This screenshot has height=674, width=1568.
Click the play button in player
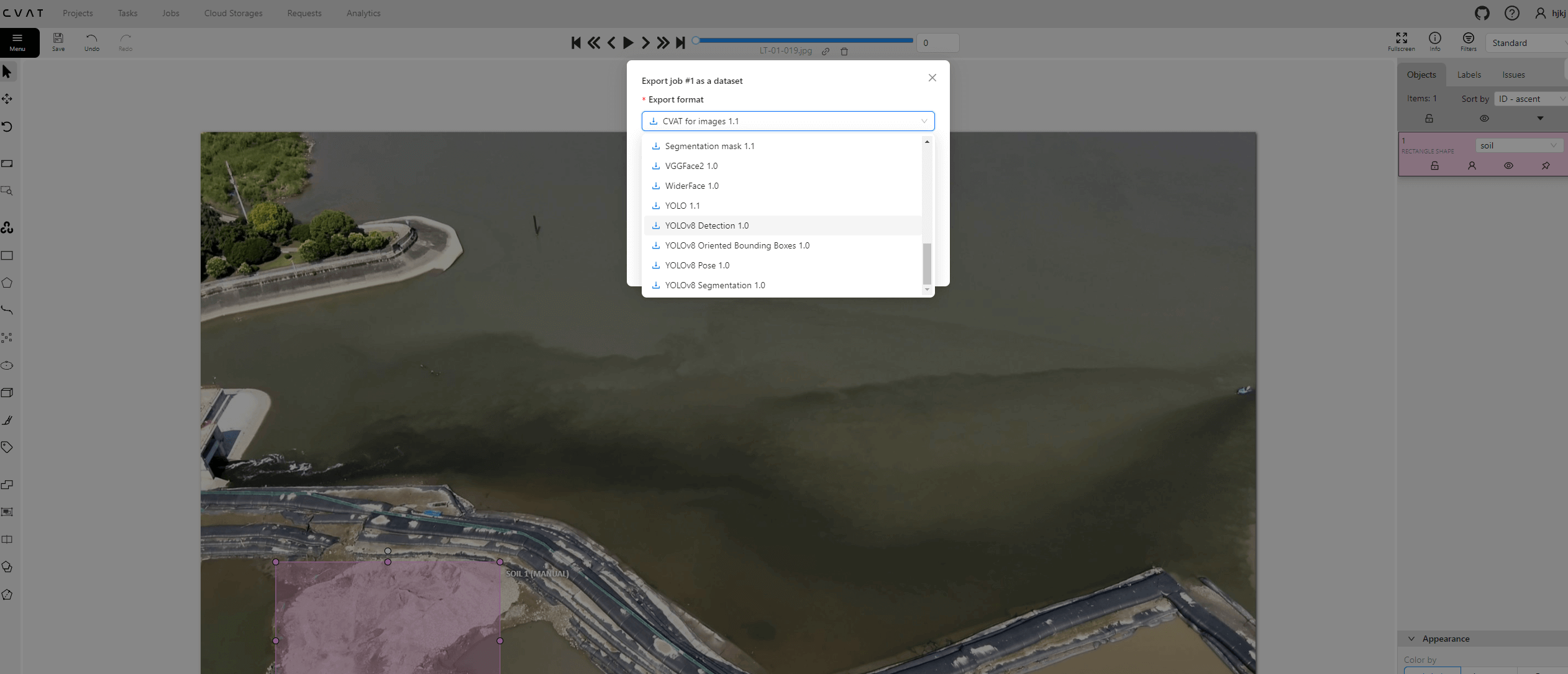click(x=628, y=42)
